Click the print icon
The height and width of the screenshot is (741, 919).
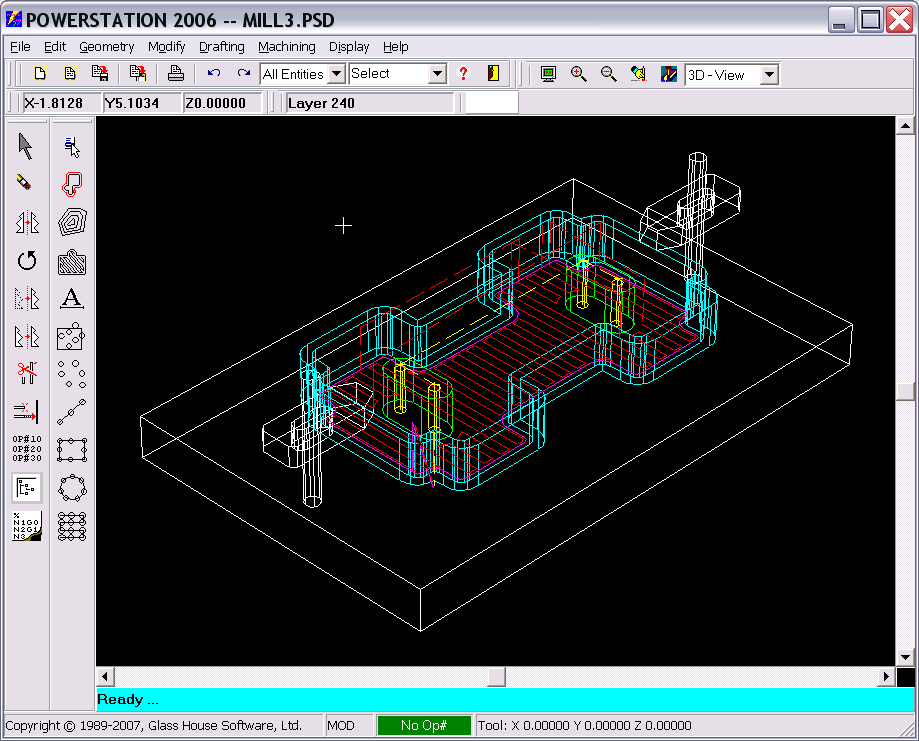[x=176, y=73]
